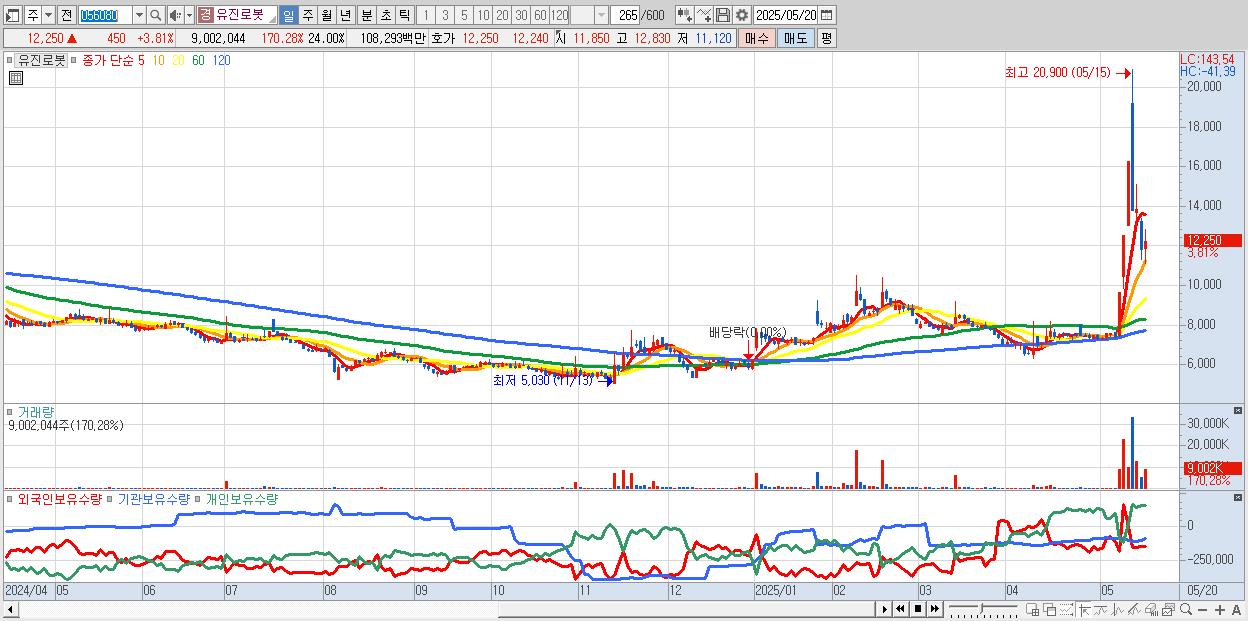Click the 매수 buy button
1248x621 pixels.
point(758,38)
